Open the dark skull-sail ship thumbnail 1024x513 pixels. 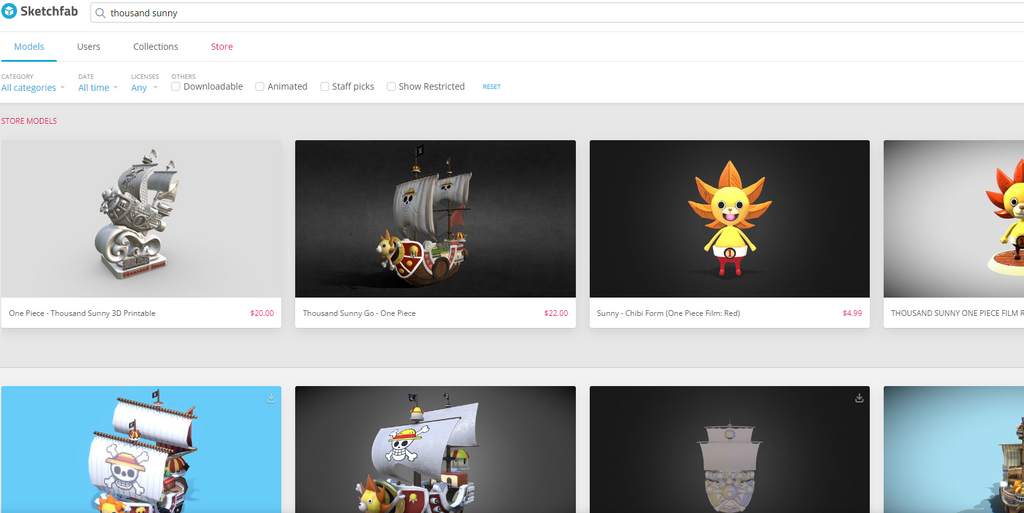436,449
